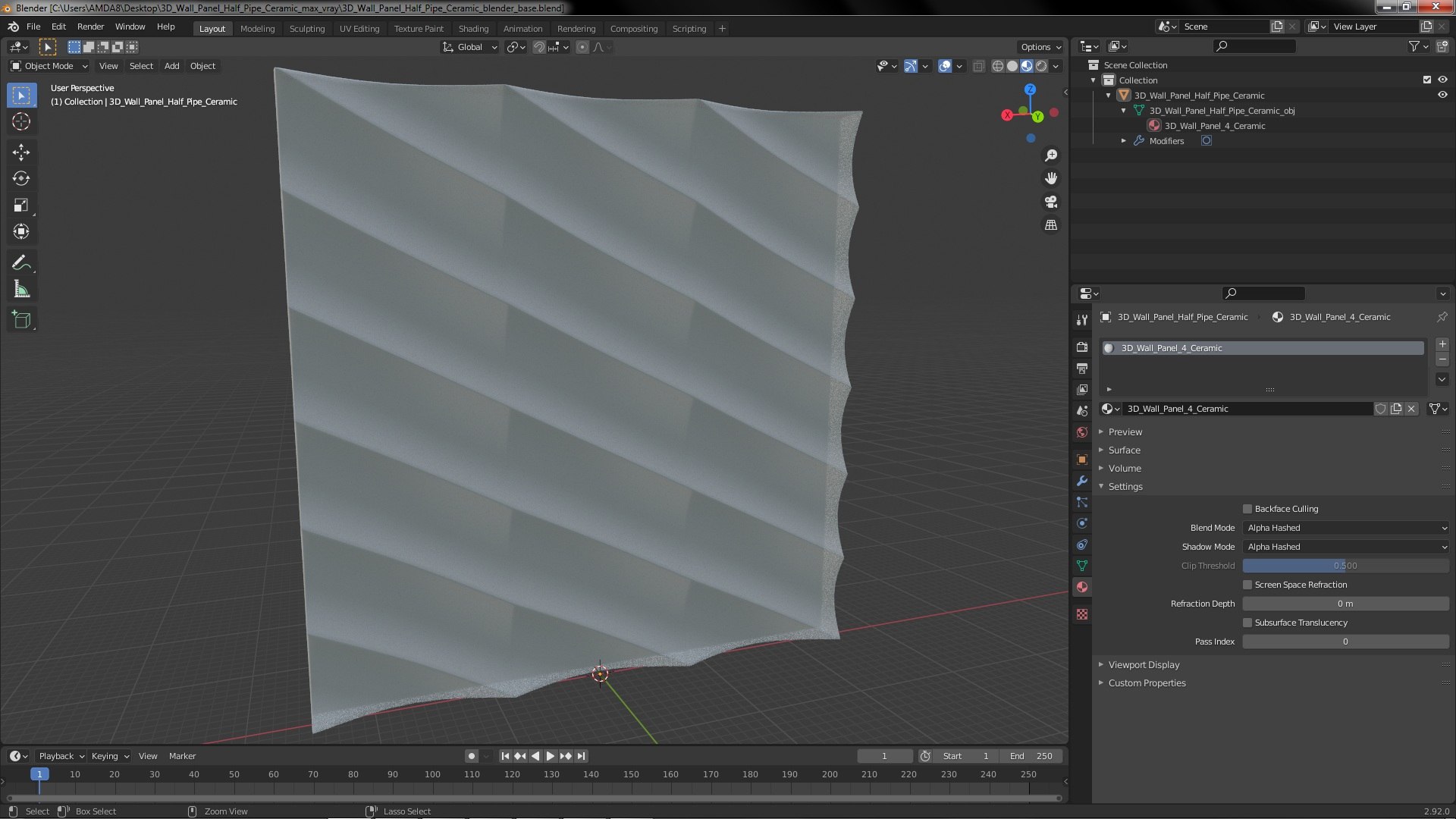1456x819 pixels.
Task: Open the Physics properties tab
Action: [1082, 523]
